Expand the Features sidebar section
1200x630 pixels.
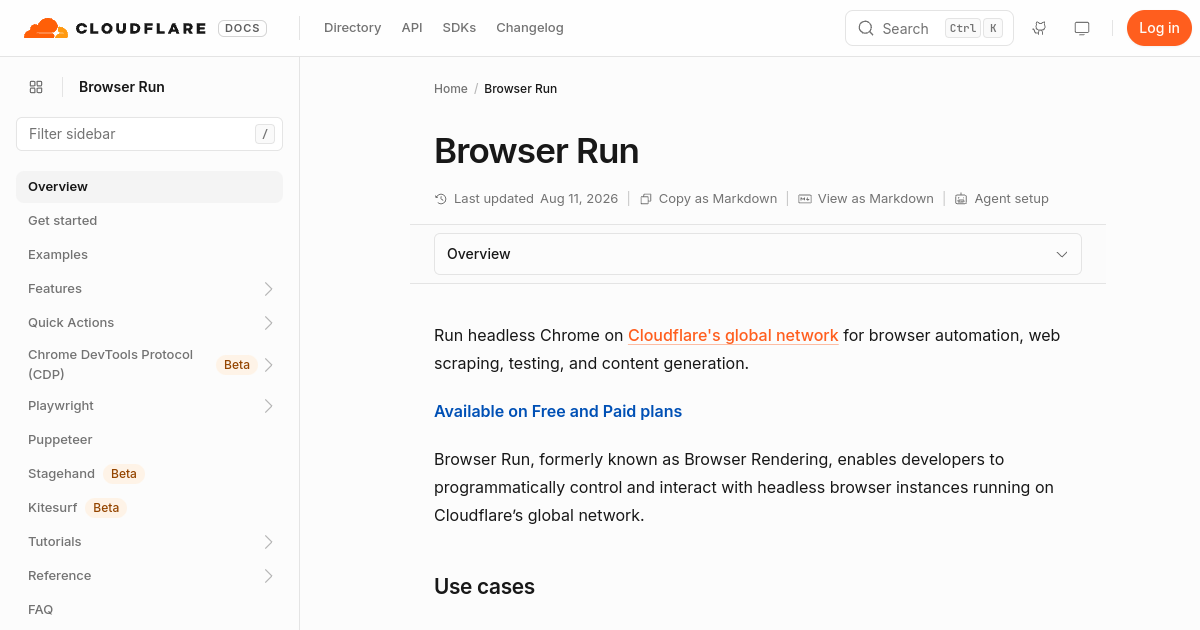point(268,289)
